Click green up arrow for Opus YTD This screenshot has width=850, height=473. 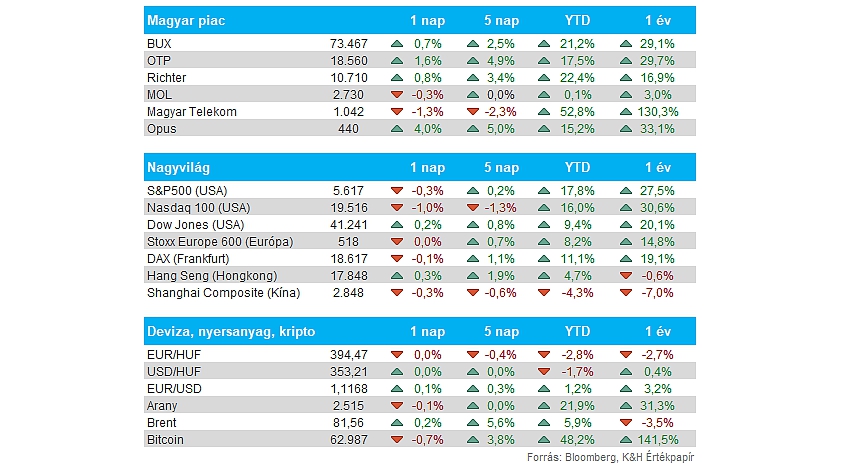(x=544, y=129)
